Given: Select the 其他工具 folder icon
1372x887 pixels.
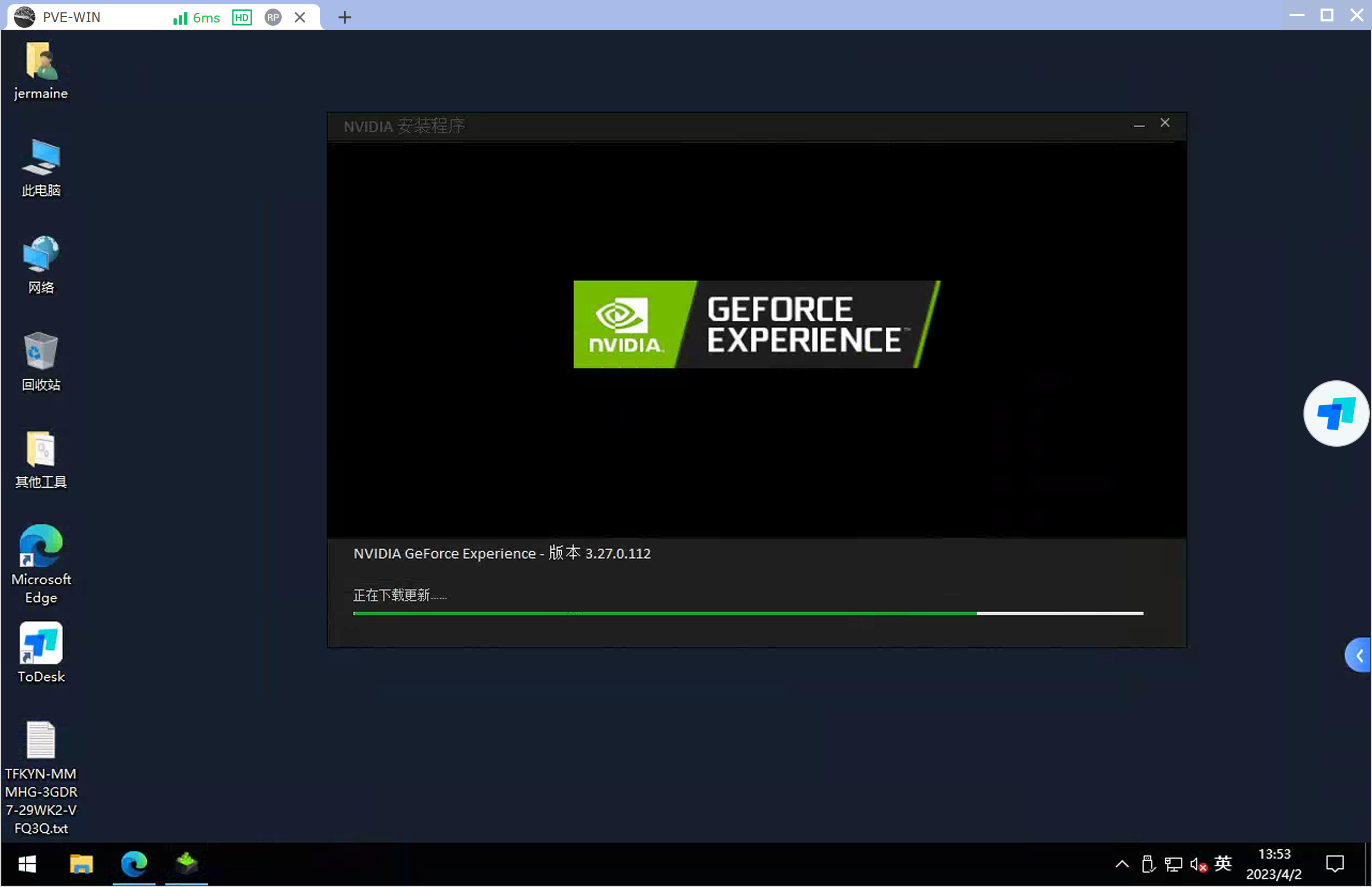Looking at the screenshot, I should (41, 459).
